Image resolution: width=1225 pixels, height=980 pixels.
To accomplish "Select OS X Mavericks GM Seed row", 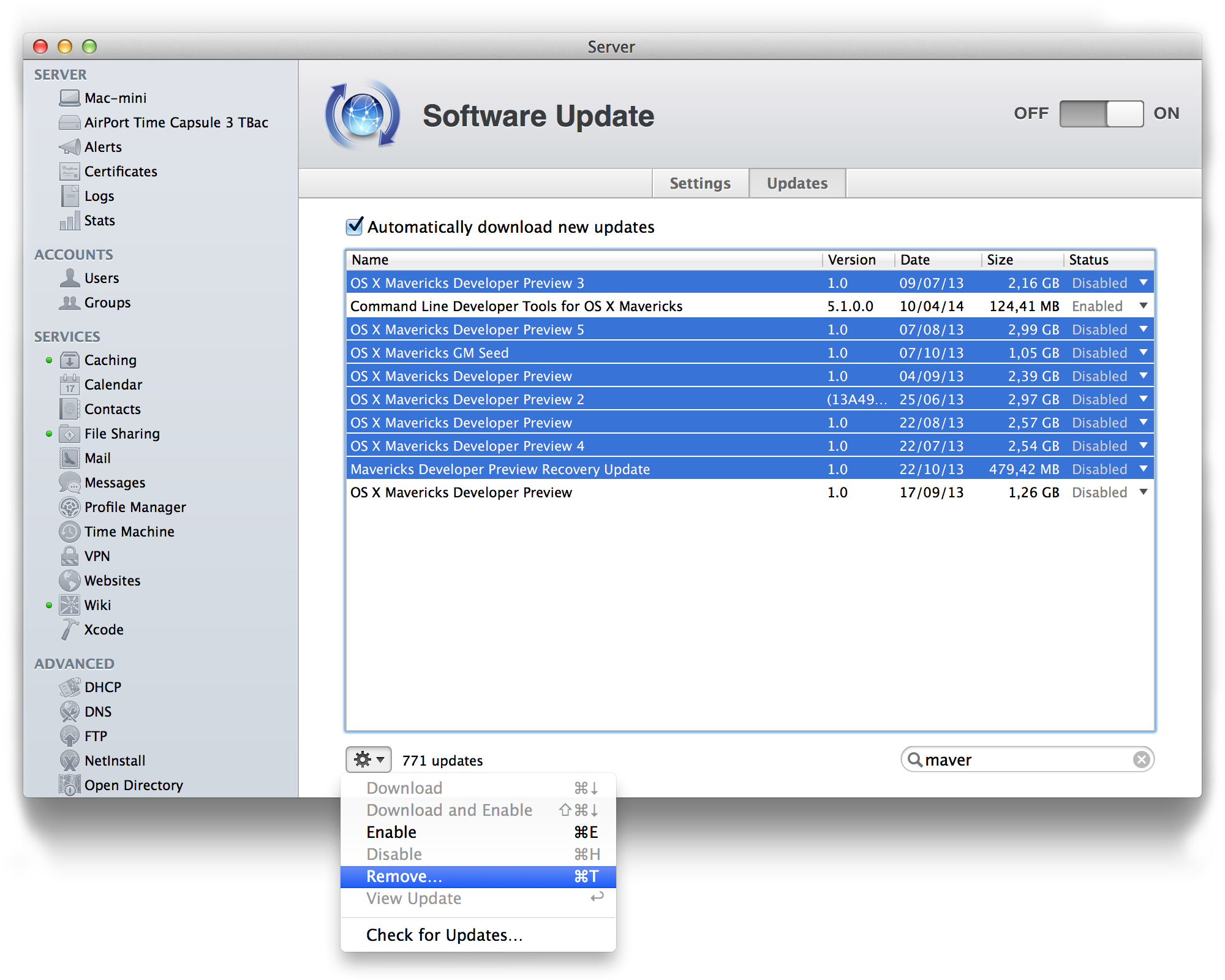I will click(x=750, y=353).
